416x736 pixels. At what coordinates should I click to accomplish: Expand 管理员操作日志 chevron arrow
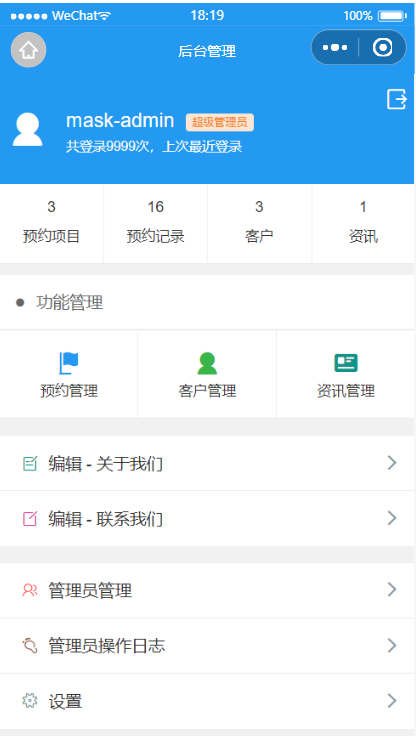tap(392, 646)
